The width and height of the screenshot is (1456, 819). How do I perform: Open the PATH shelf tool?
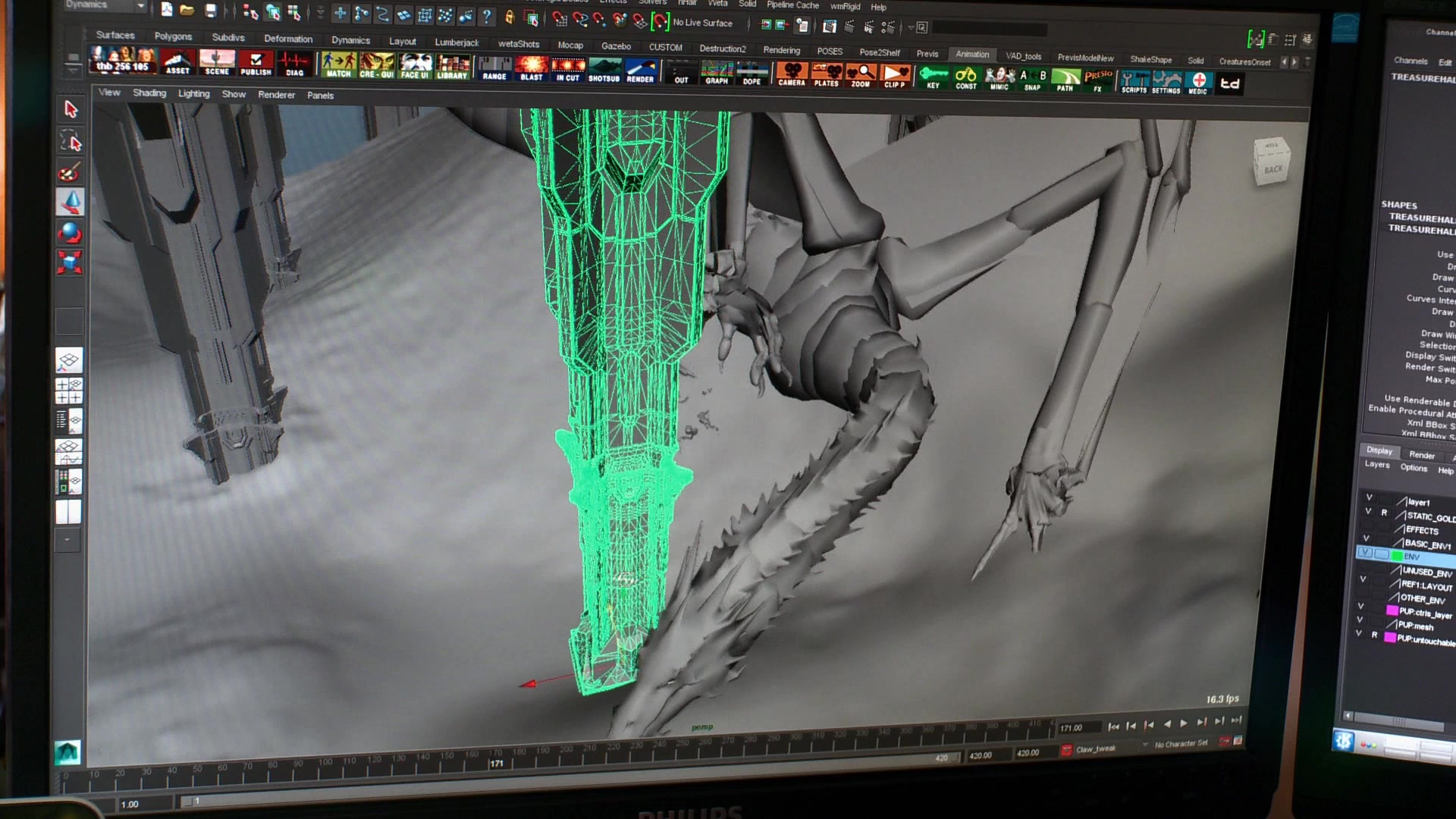pyautogui.click(x=1065, y=81)
